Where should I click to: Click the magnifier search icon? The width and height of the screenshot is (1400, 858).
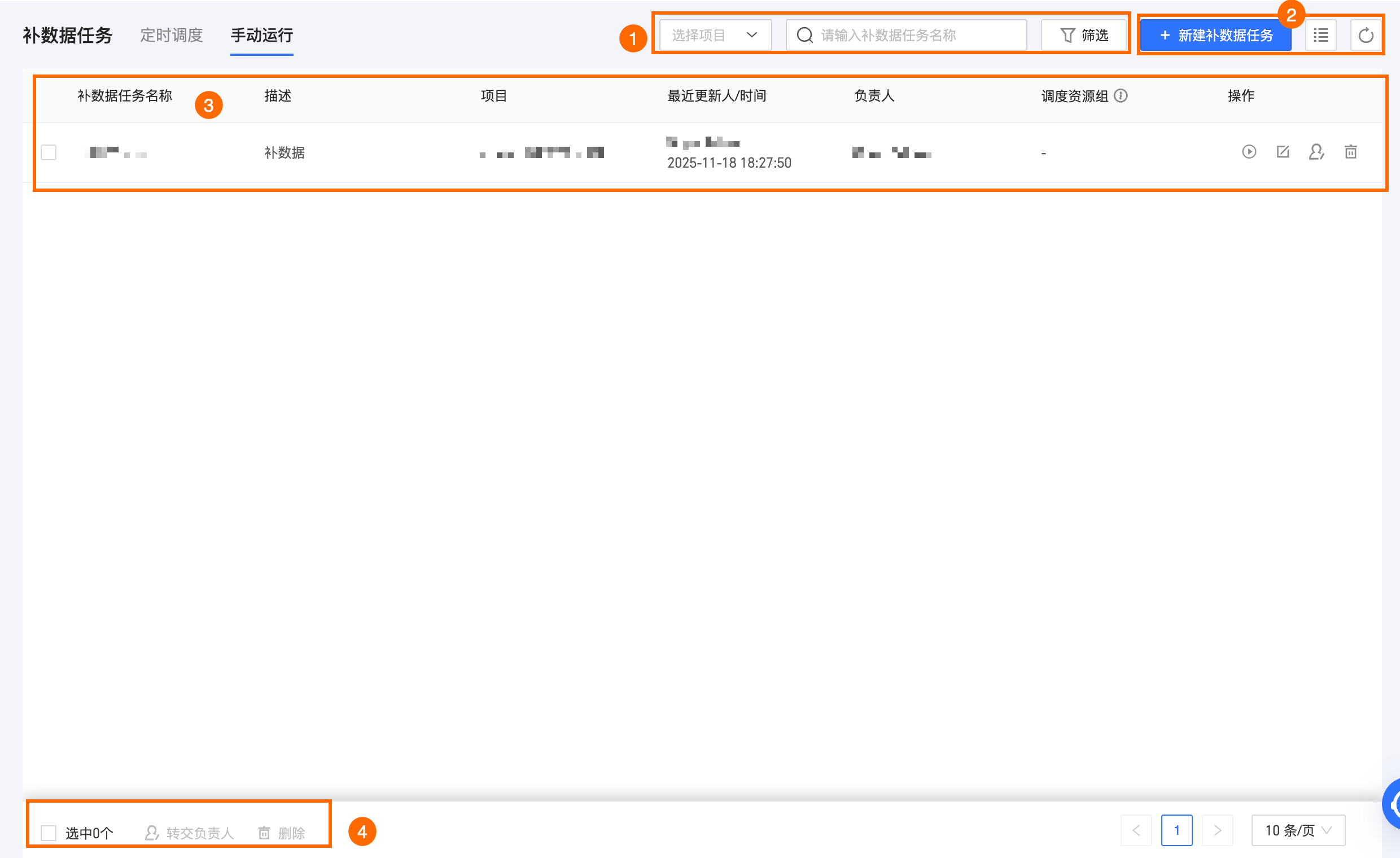tap(804, 35)
